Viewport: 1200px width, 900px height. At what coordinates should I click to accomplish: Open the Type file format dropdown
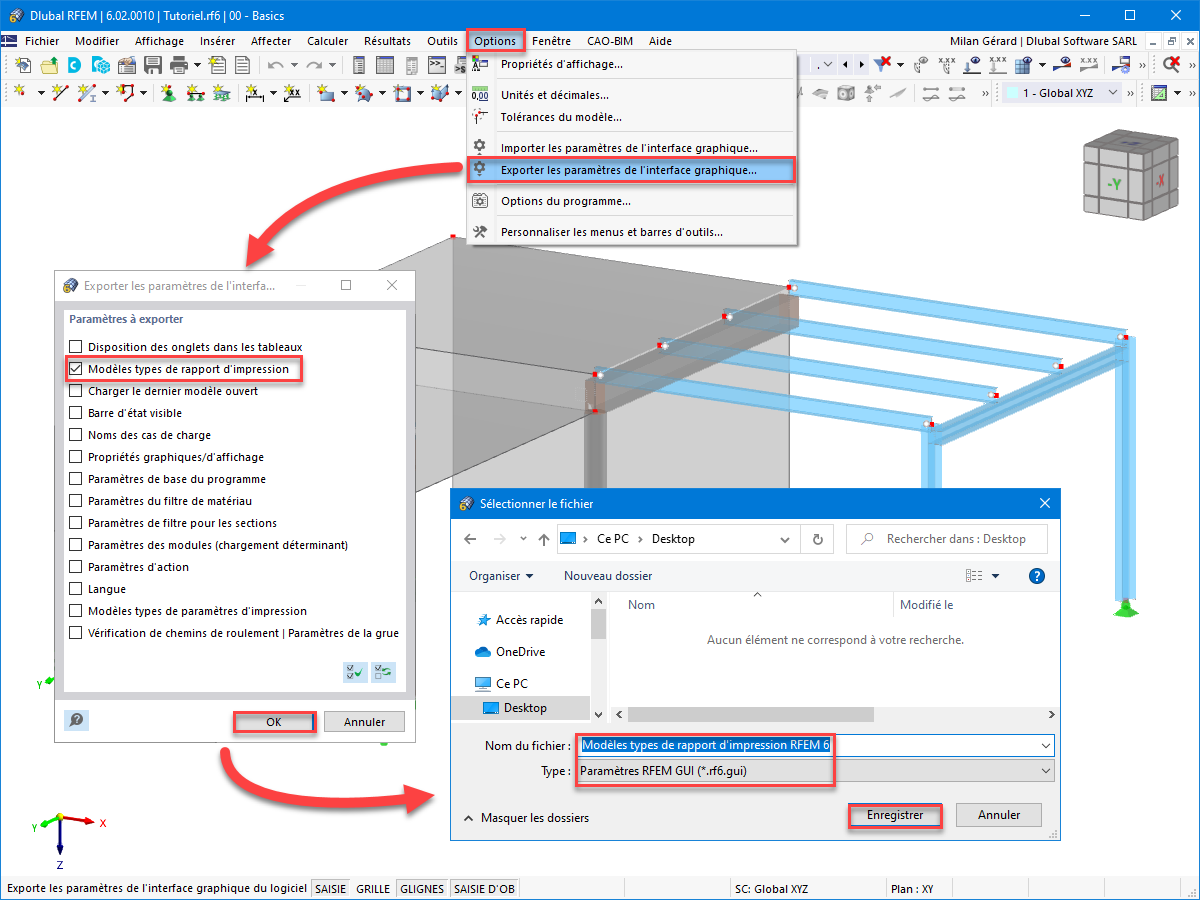816,771
